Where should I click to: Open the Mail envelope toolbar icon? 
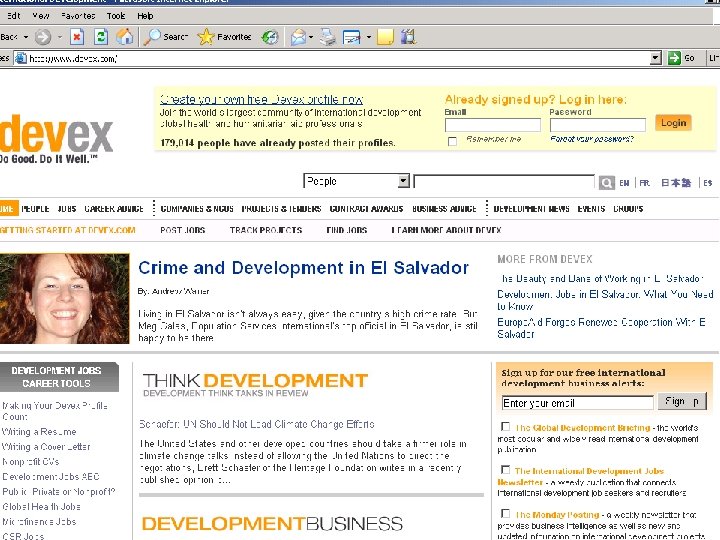pyautogui.click(x=298, y=37)
